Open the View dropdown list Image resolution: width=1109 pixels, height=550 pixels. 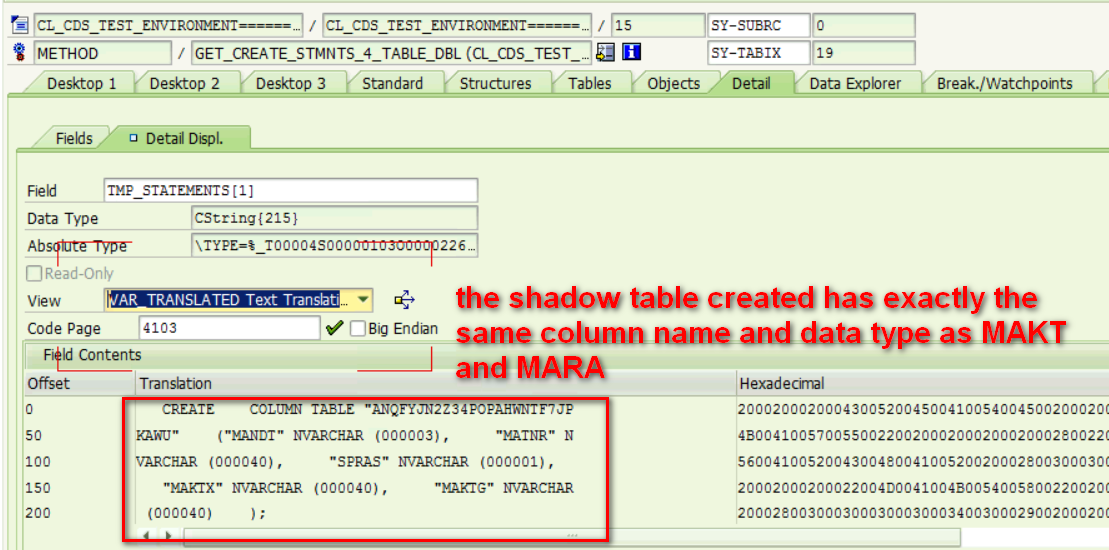point(364,300)
